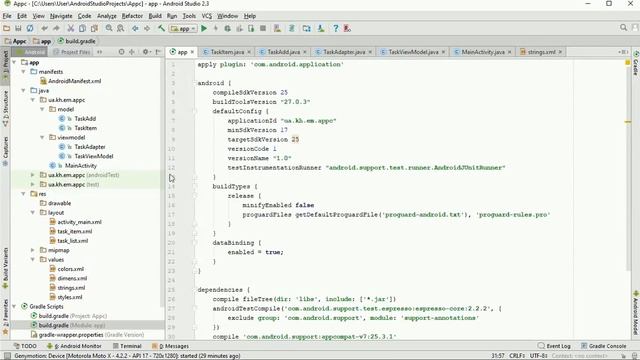
Task: Click the Find magnifier icon
Action: pos(109,28)
